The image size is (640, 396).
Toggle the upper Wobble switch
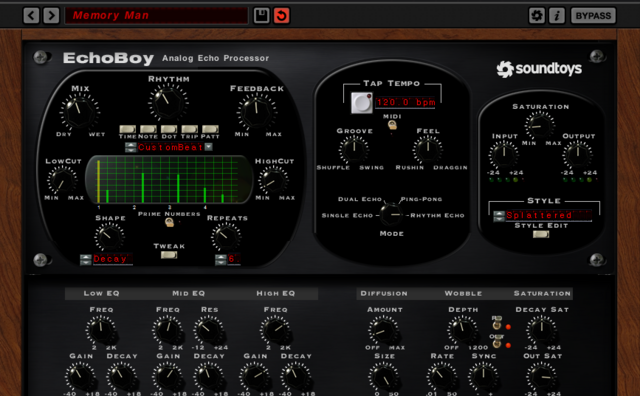(x=496, y=325)
